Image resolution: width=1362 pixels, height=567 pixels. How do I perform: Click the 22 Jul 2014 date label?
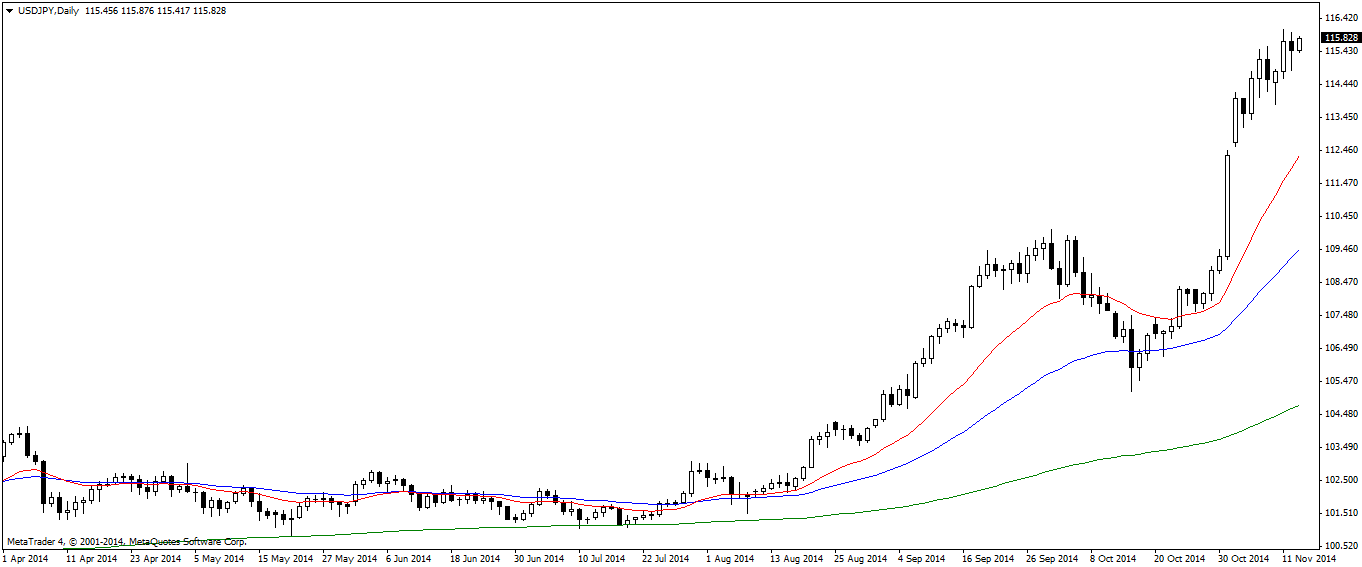665,558
